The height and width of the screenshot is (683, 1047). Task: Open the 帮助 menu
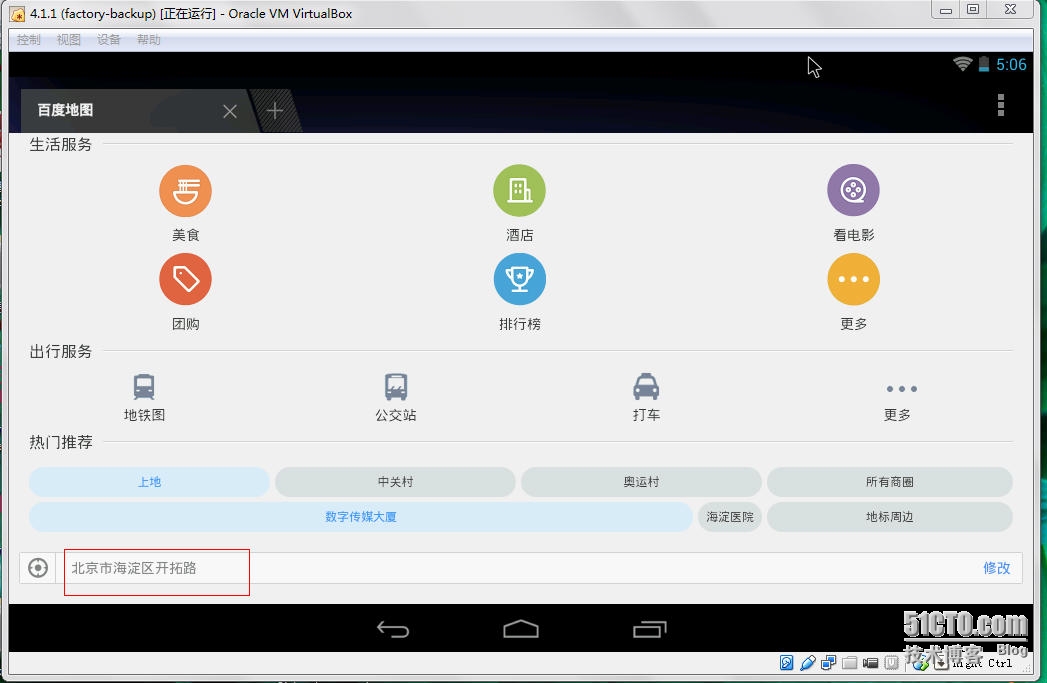pyautogui.click(x=149, y=40)
